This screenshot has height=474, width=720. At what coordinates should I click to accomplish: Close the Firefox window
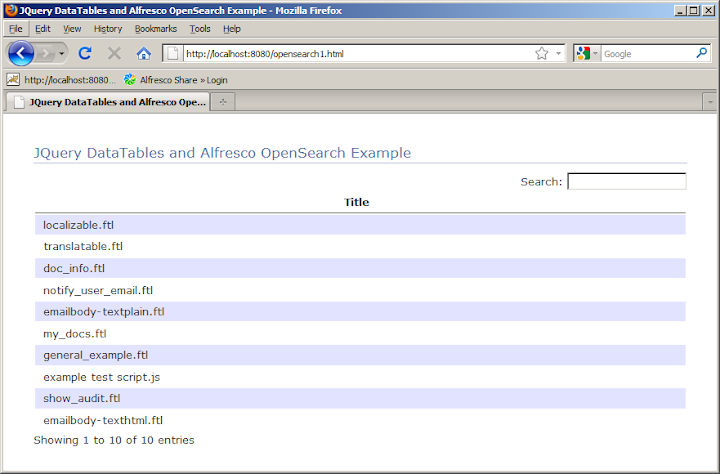pos(709,11)
